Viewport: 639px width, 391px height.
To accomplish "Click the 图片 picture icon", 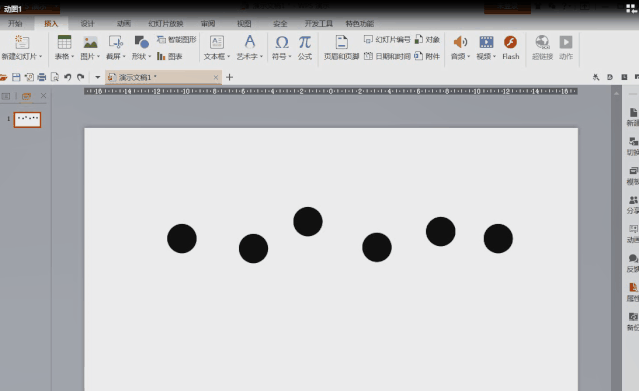I will click(x=90, y=42).
